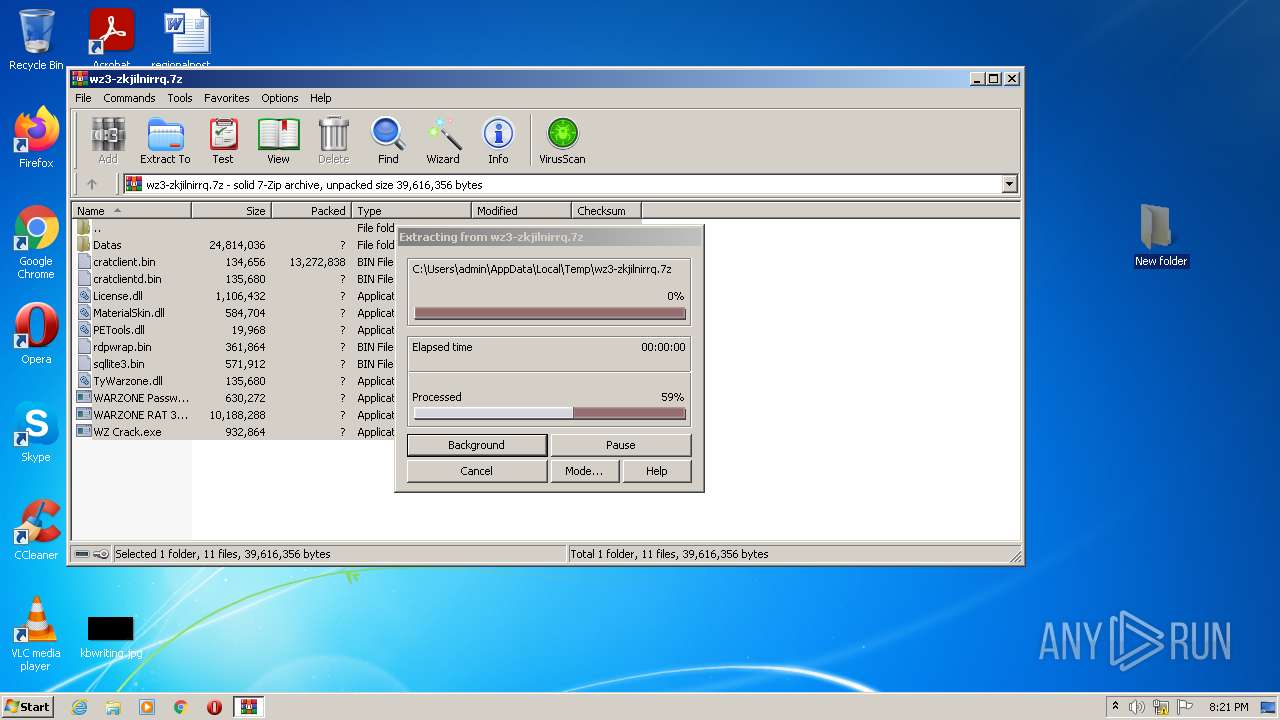Launch the Wizard wand tool
The height and width of the screenshot is (720, 1280).
click(443, 141)
